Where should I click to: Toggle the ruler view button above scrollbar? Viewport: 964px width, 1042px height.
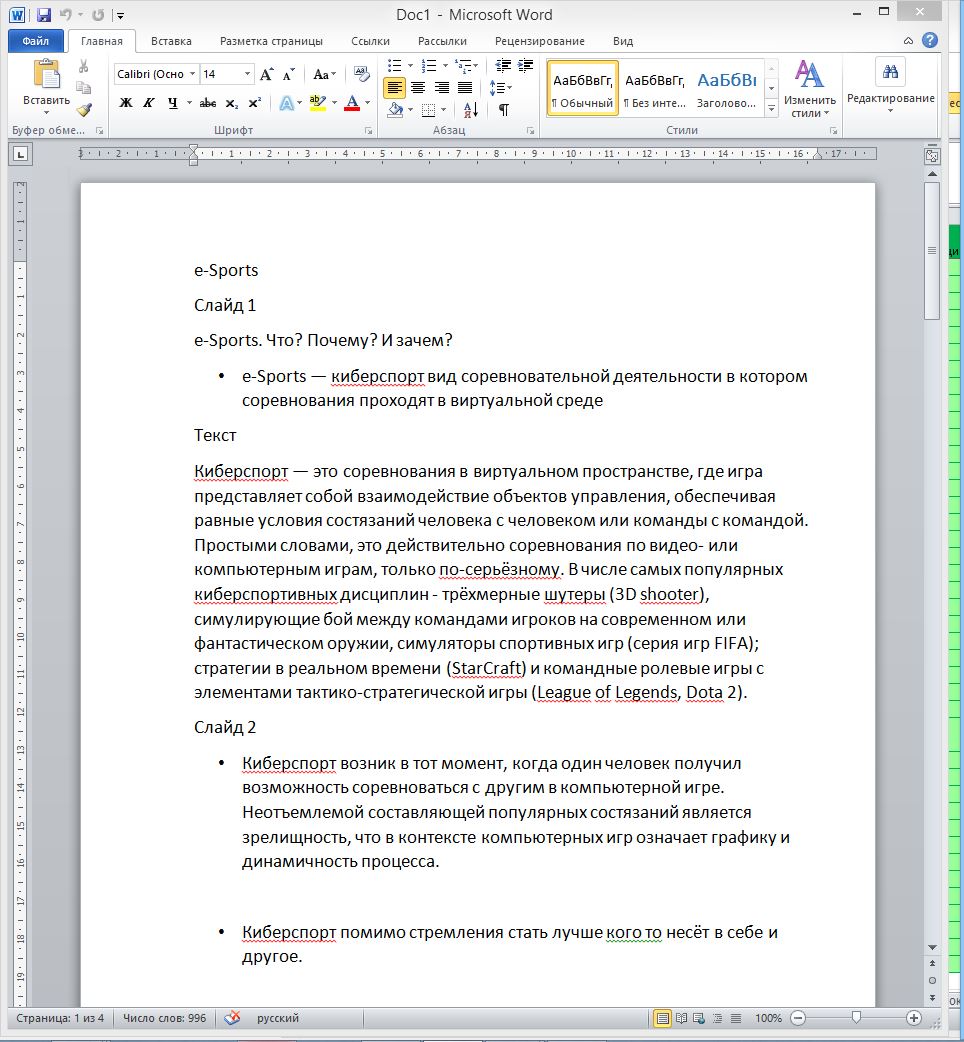tap(932, 156)
